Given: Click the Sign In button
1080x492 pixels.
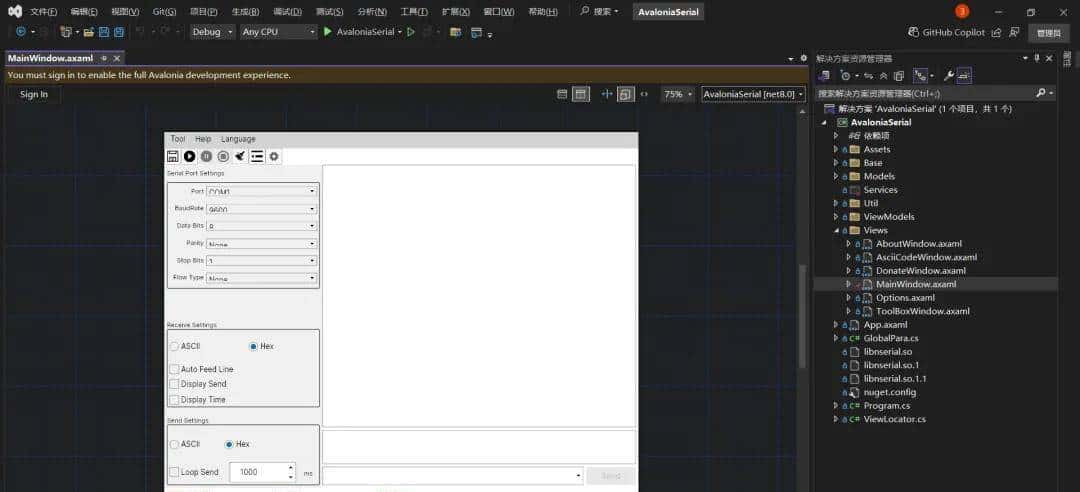Looking at the screenshot, I should coord(34,94).
